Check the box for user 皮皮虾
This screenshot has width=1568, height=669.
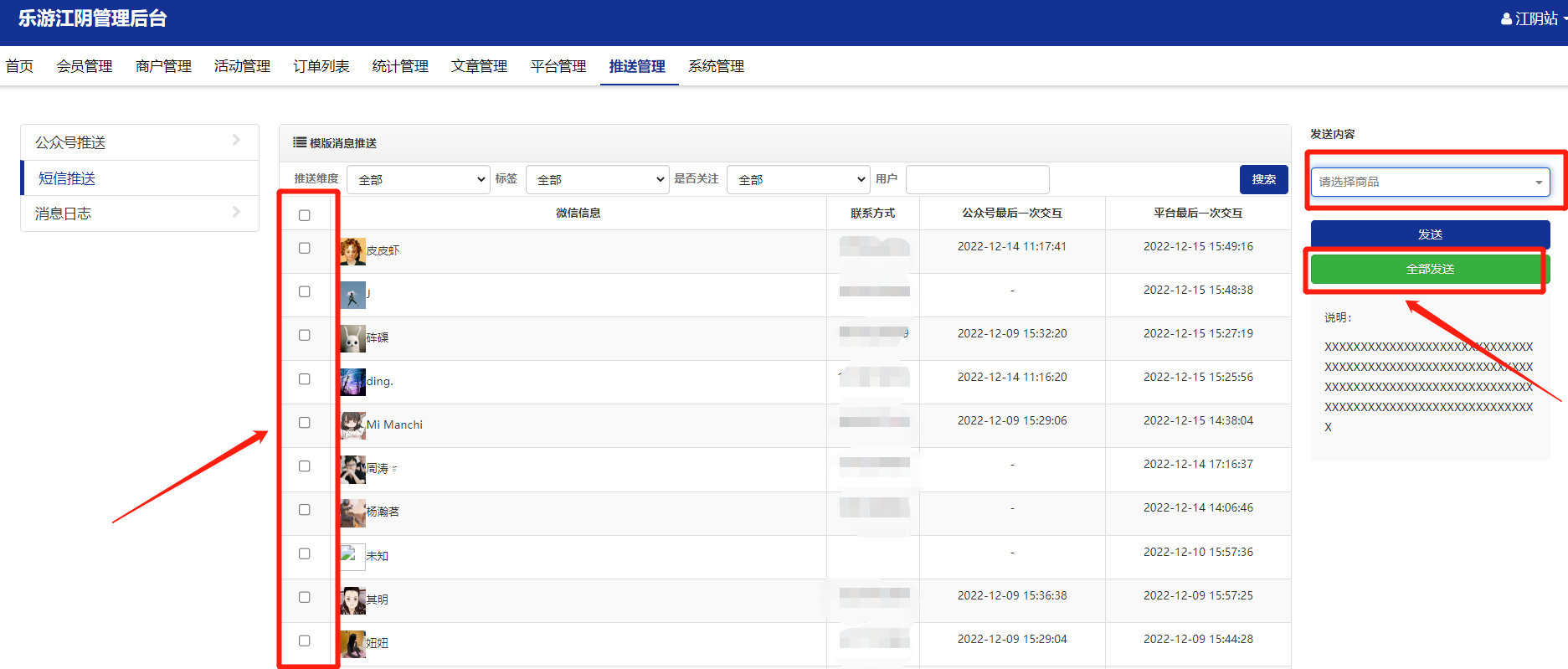305,249
